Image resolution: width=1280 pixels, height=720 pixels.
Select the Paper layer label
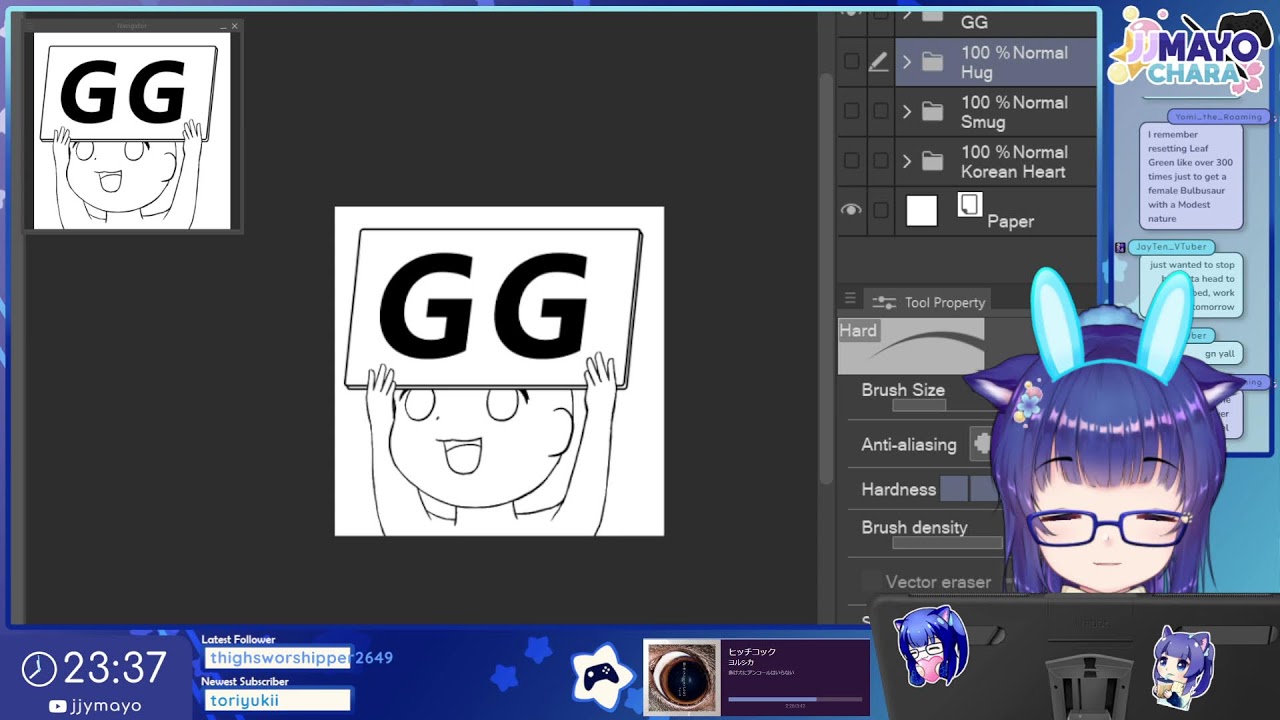click(1010, 221)
